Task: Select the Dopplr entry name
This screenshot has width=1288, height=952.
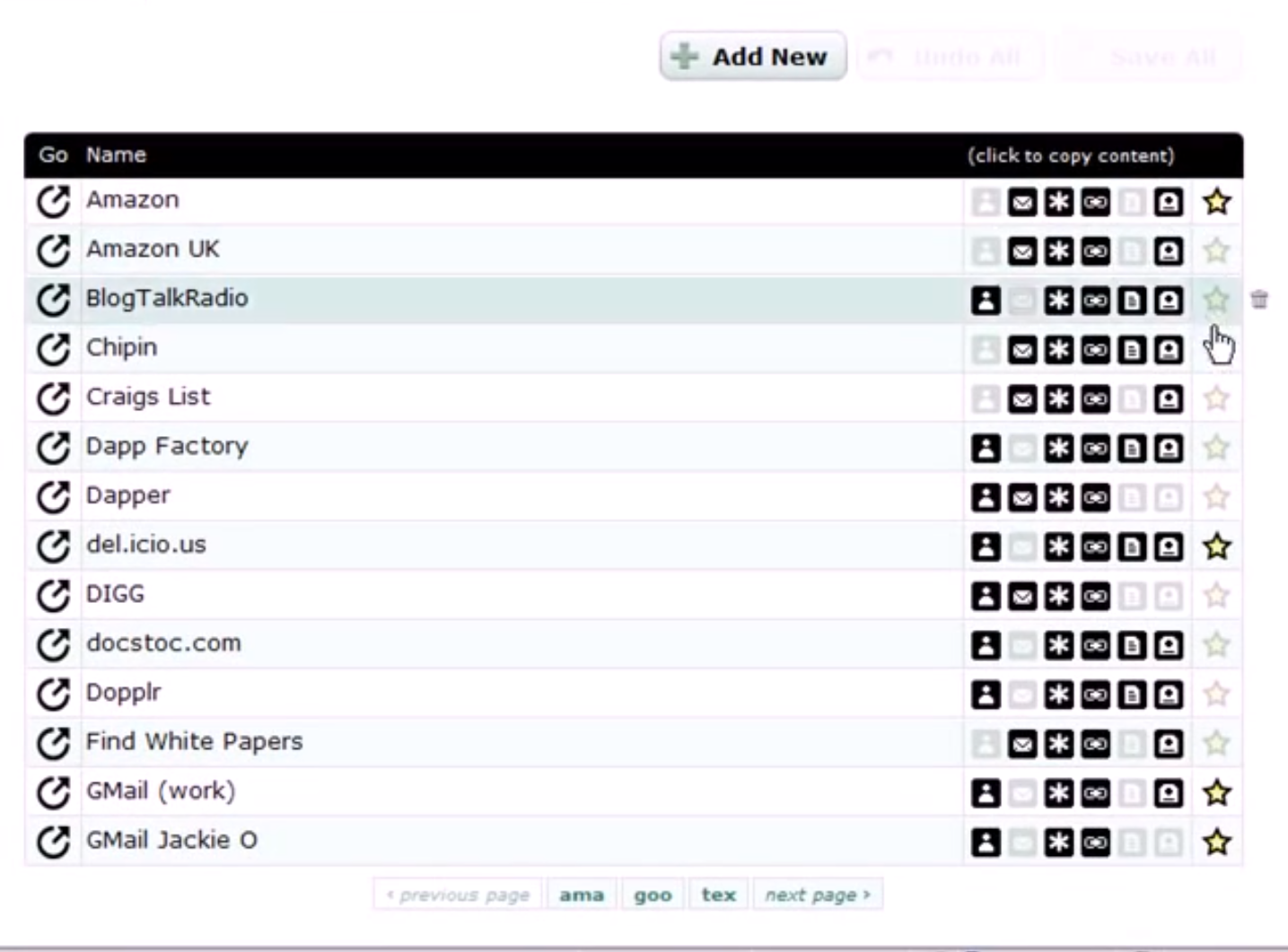Action: 123,694
